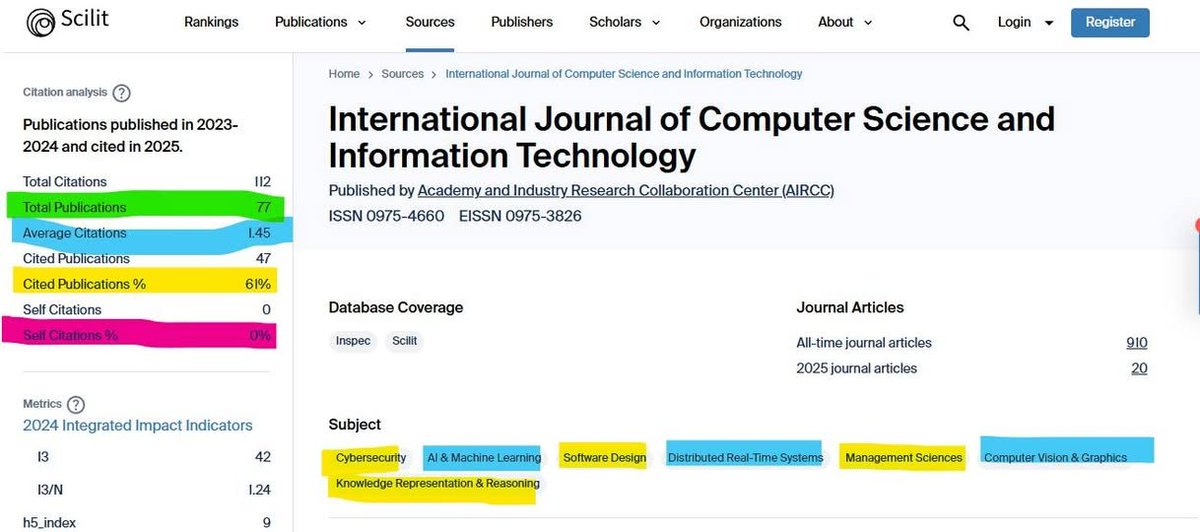Click the Scilit database coverage tag
The width and height of the screenshot is (1200, 532).
coord(404,341)
